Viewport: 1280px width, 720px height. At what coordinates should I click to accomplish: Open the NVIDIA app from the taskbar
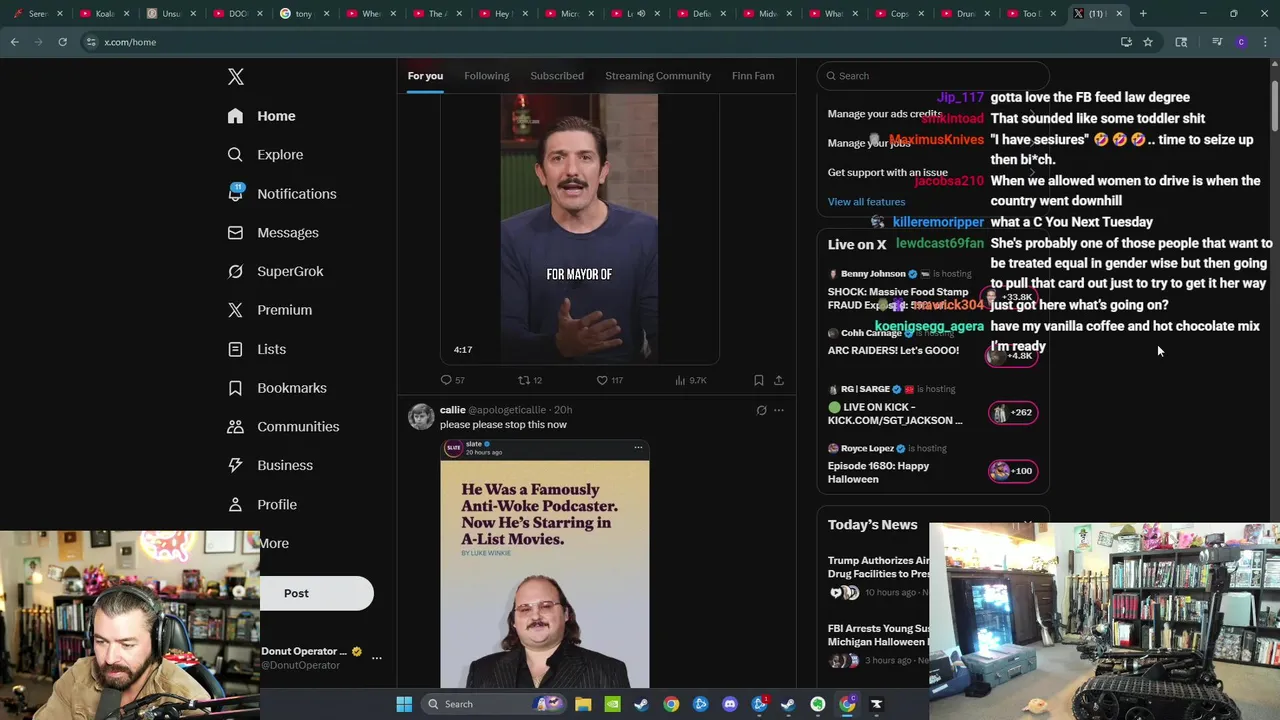coord(612,704)
